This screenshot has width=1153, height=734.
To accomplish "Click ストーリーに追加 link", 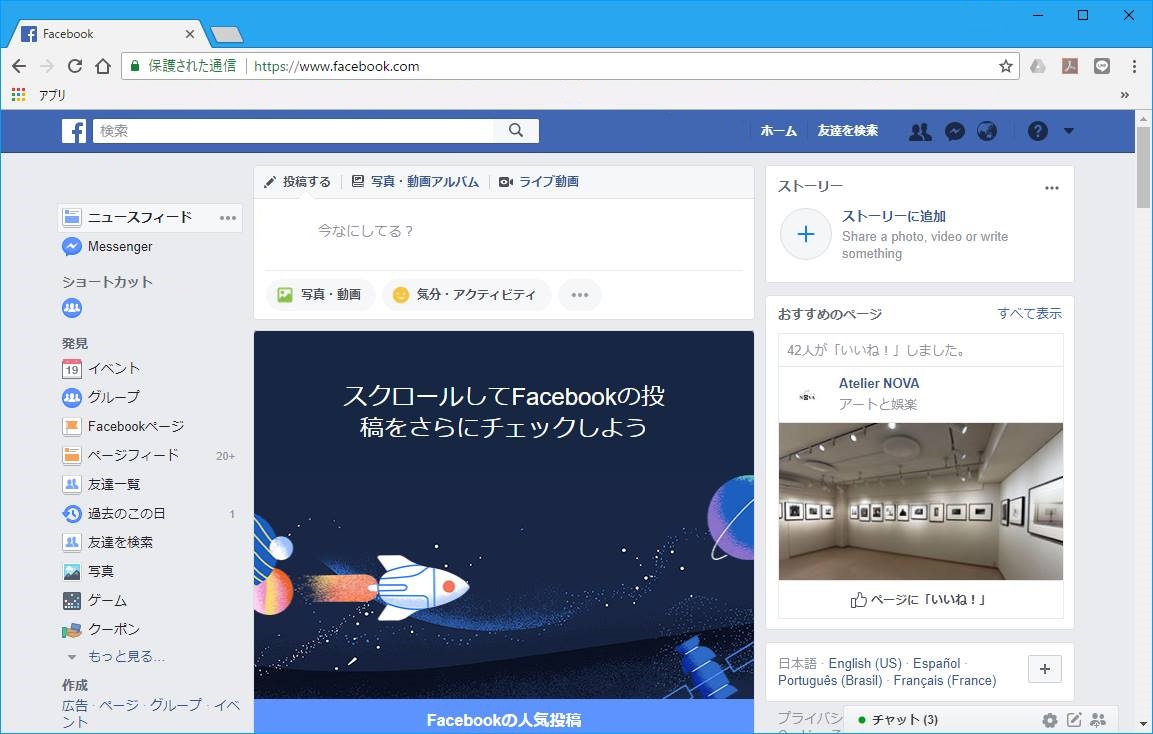I will point(893,216).
